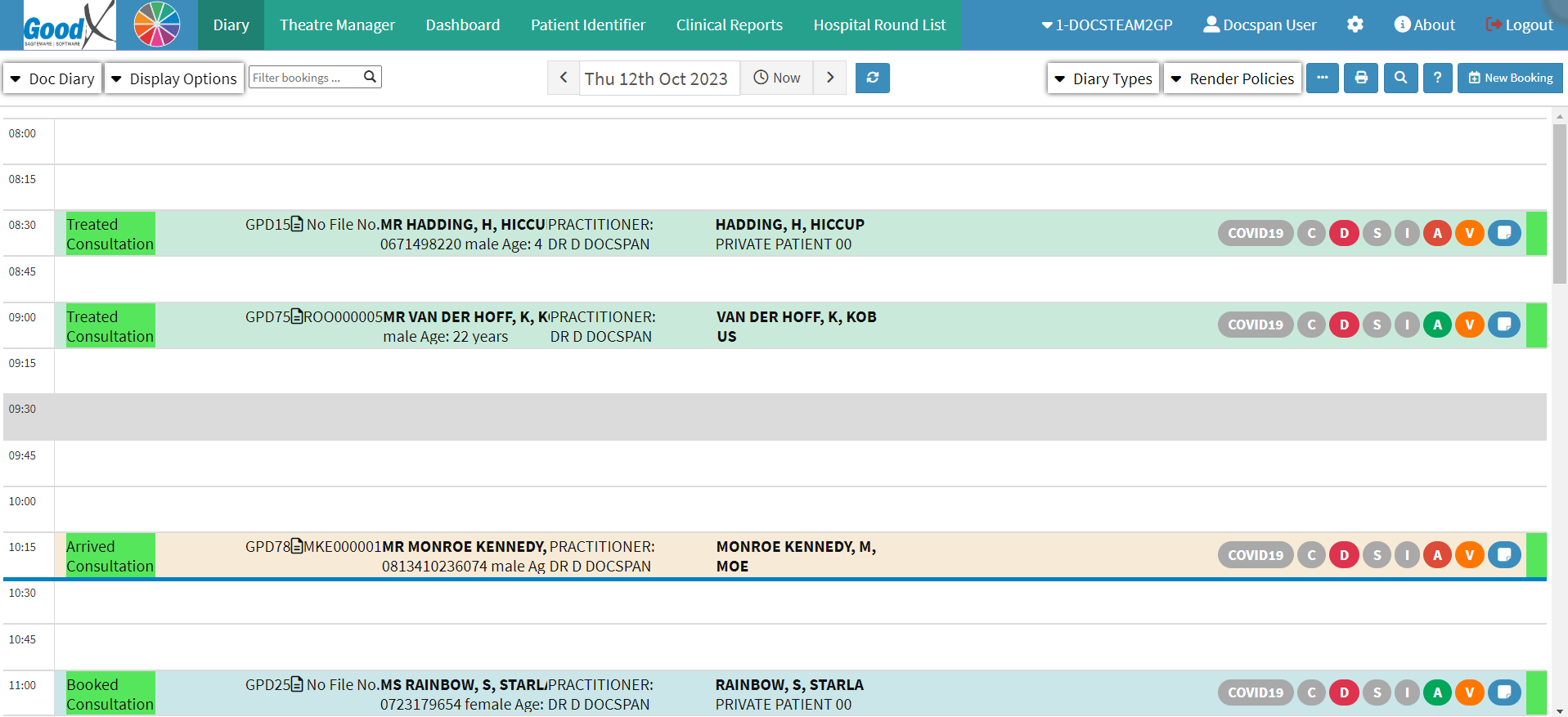The width and height of the screenshot is (1568, 717).
Task: Click the three-dots more options button
Action: 1322,78
